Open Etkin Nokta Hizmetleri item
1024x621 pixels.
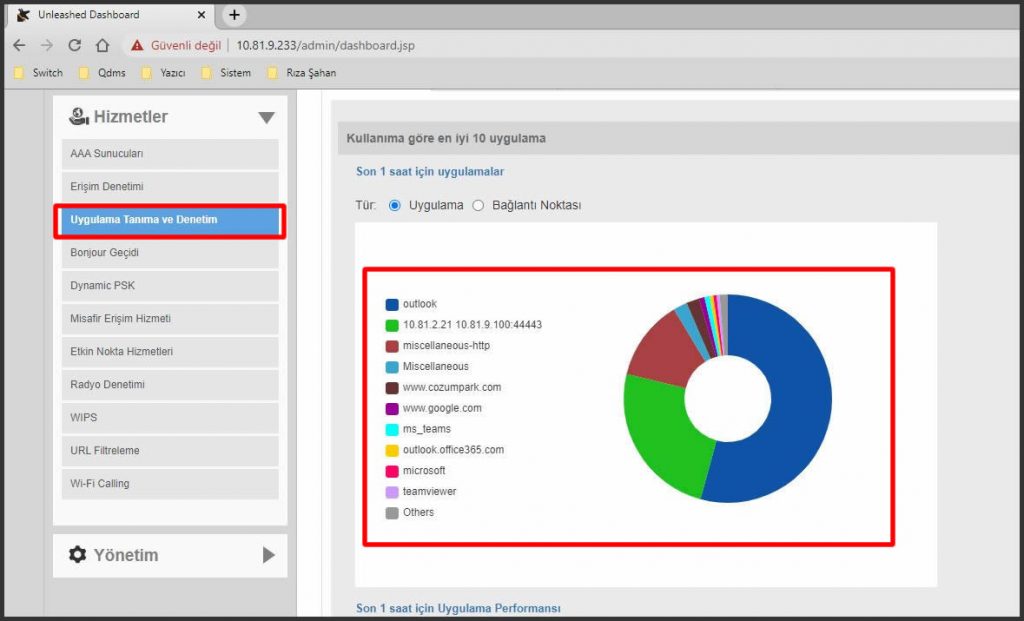point(170,352)
